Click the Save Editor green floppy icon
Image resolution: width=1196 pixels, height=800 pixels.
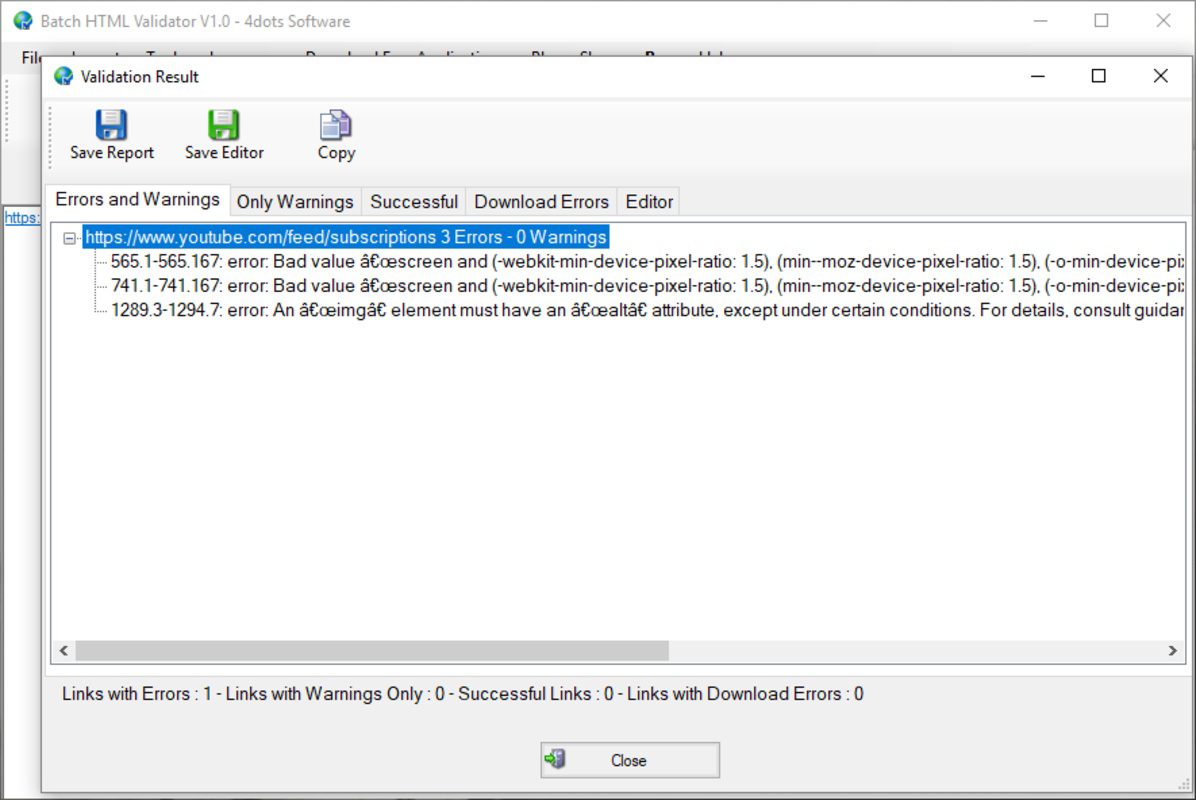[223, 124]
